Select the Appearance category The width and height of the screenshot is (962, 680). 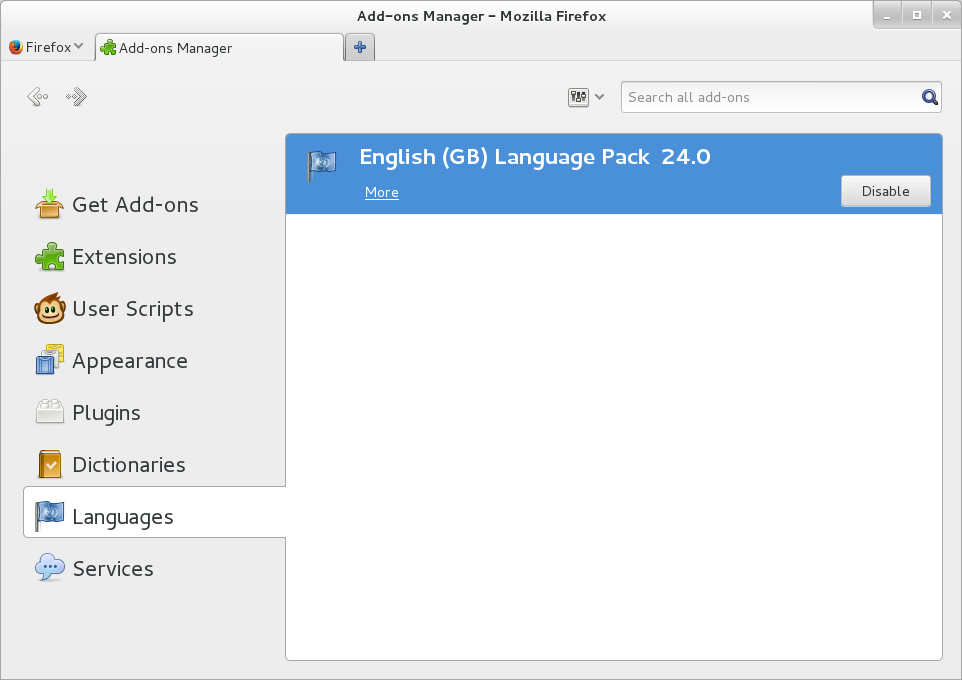(155, 361)
